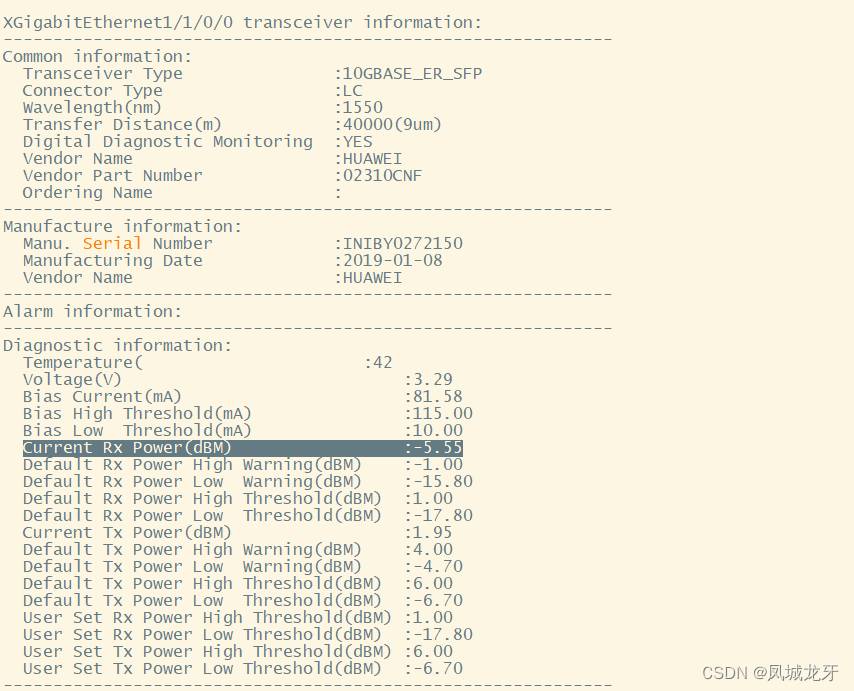854x691 pixels.
Task: Click the Manufacturing Date 2019-01-08
Action: click(x=393, y=260)
